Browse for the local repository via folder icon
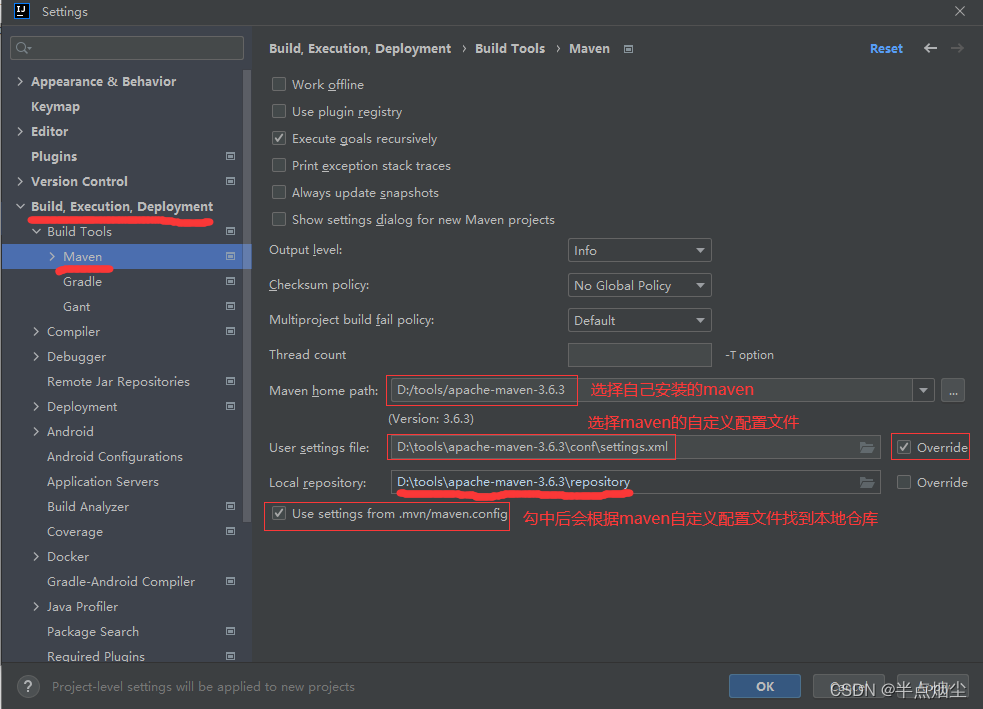 pyautogui.click(x=867, y=483)
